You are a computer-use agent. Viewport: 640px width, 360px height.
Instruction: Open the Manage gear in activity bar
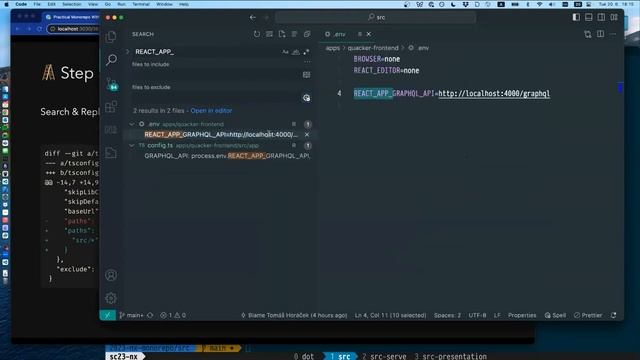(x=111, y=298)
